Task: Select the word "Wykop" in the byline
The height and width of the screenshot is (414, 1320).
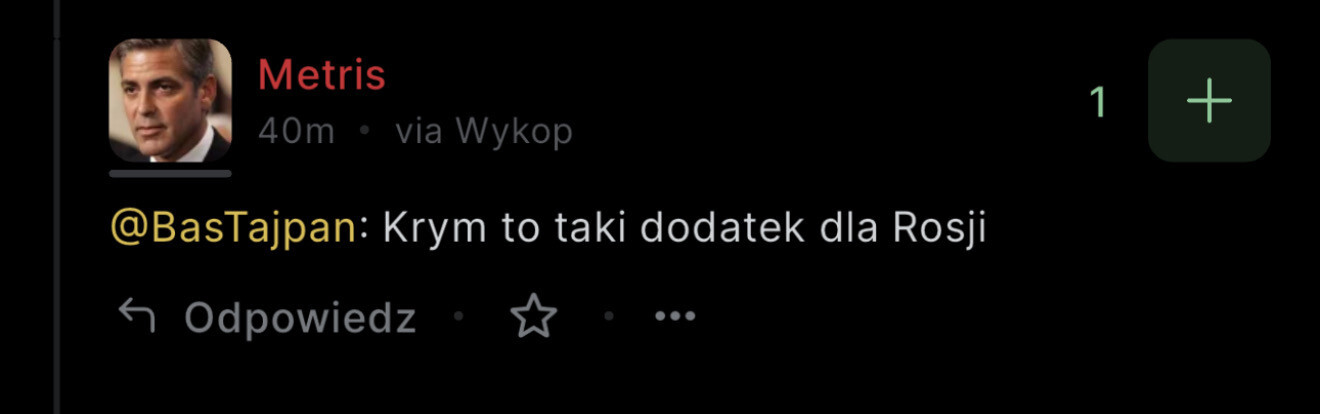Action: click(x=514, y=131)
